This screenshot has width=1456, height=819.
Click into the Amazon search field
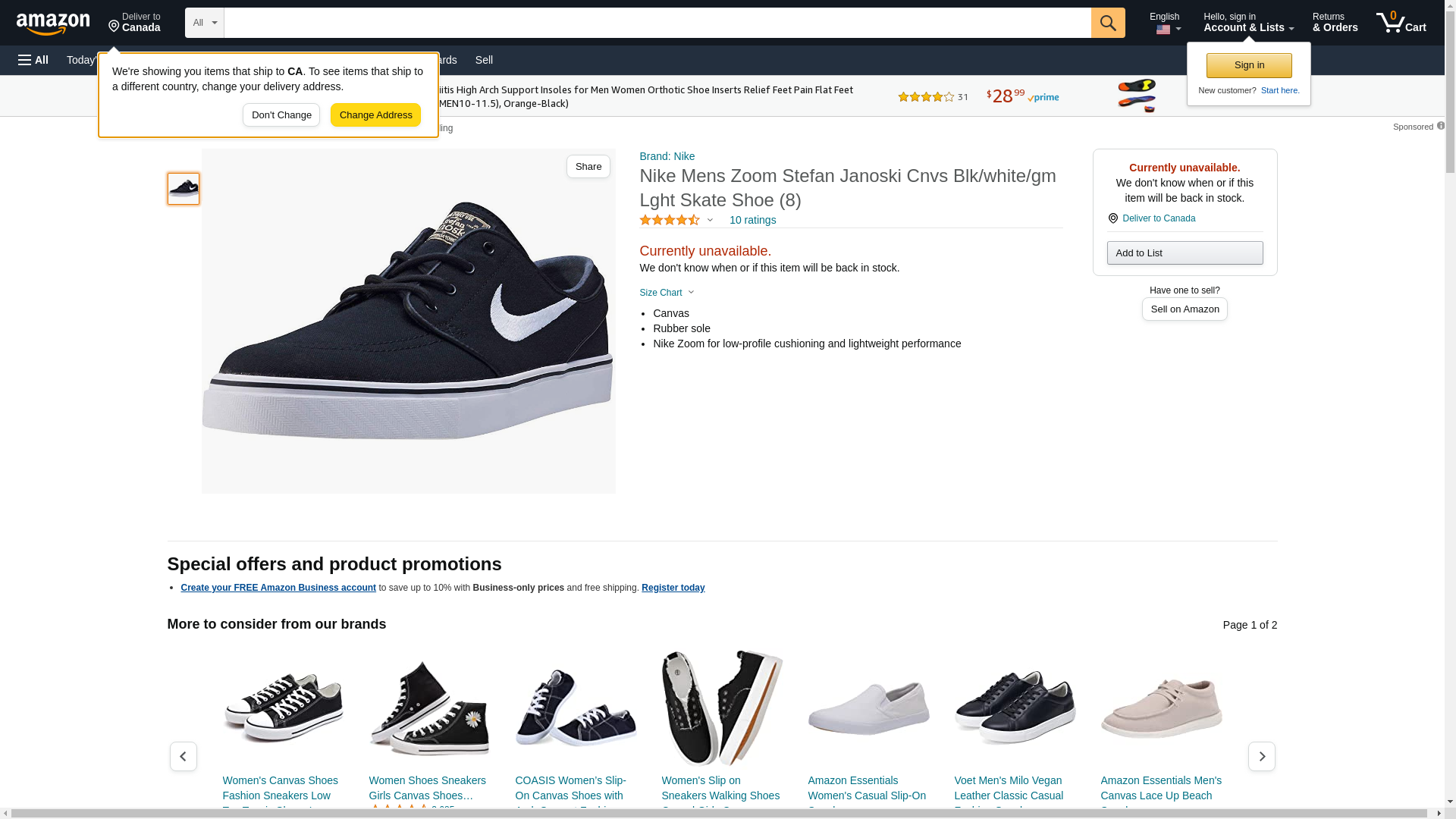pos(657,23)
